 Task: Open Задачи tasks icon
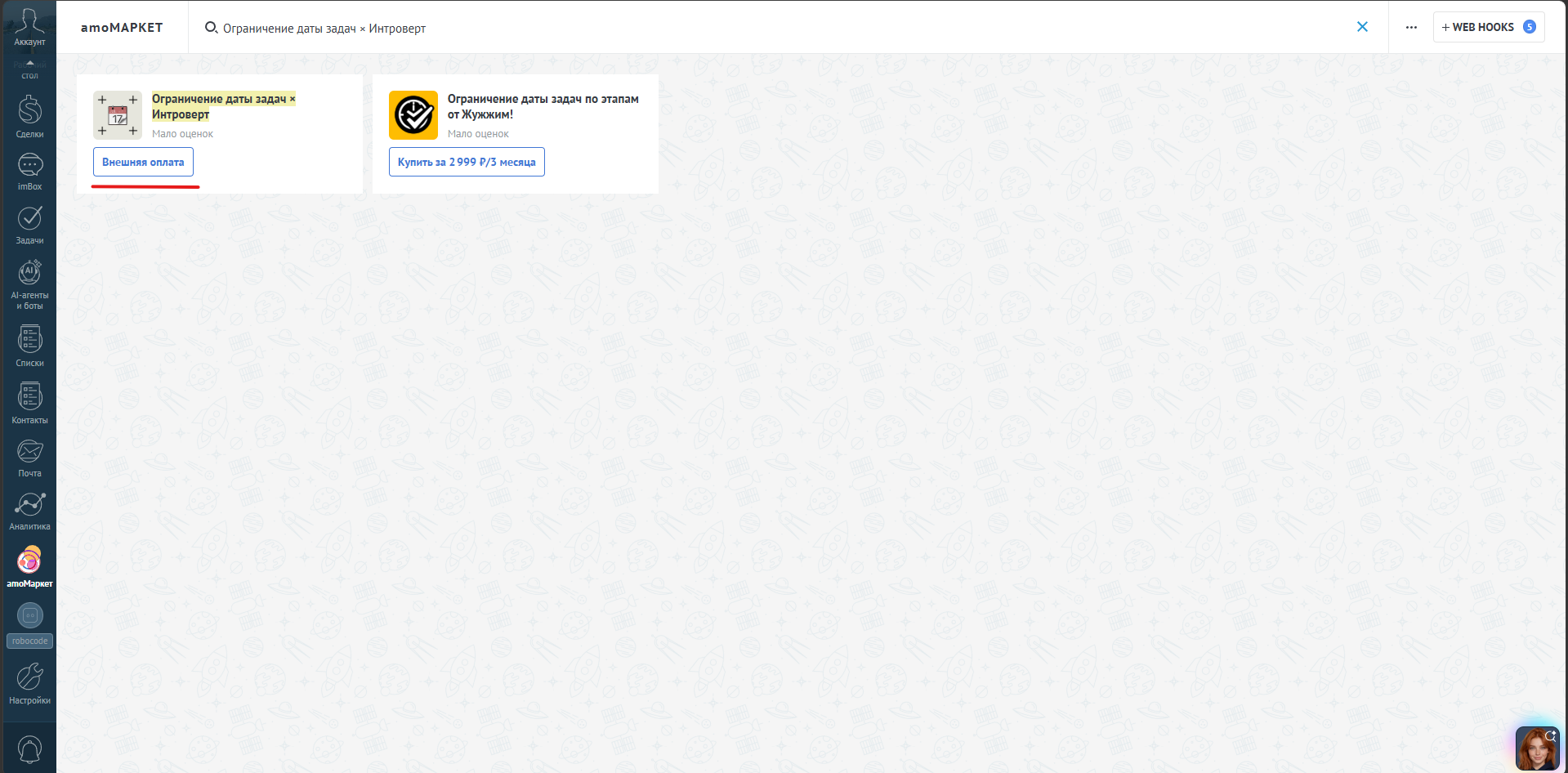(29, 225)
